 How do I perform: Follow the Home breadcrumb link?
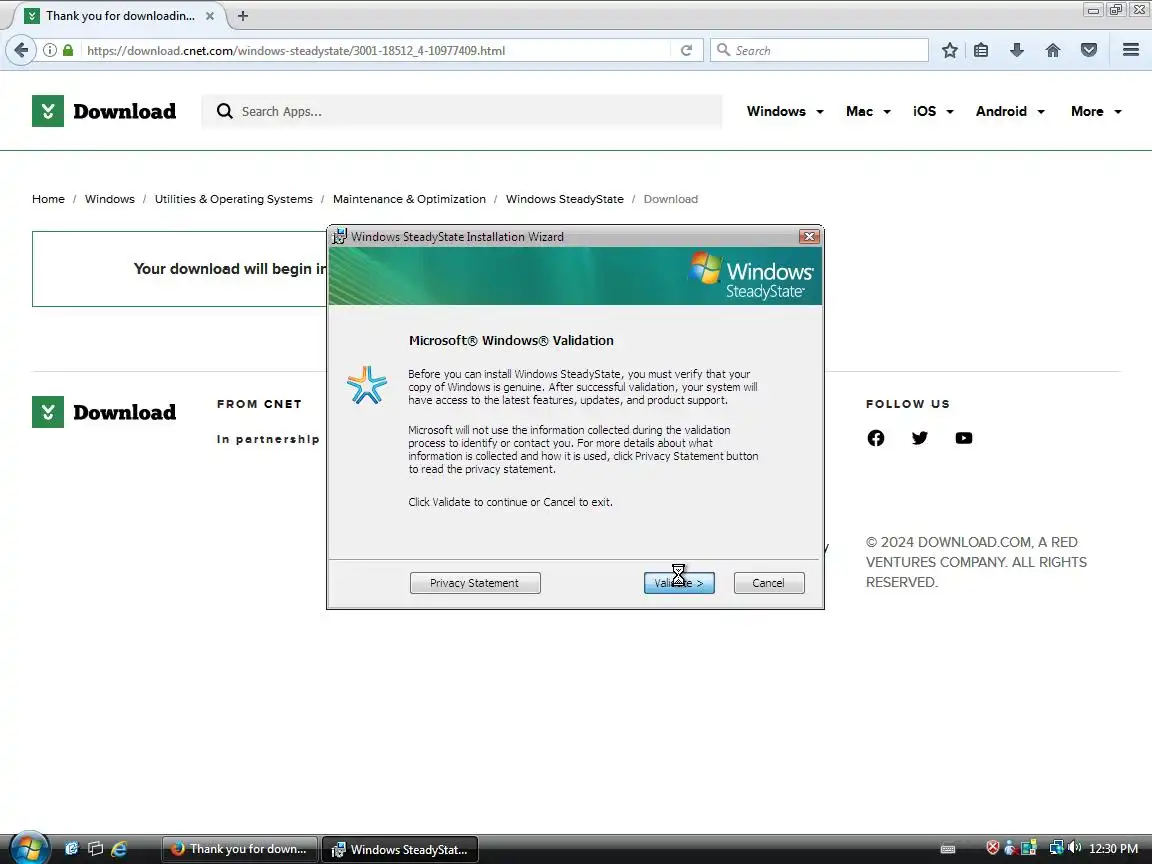(x=48, y=199)
